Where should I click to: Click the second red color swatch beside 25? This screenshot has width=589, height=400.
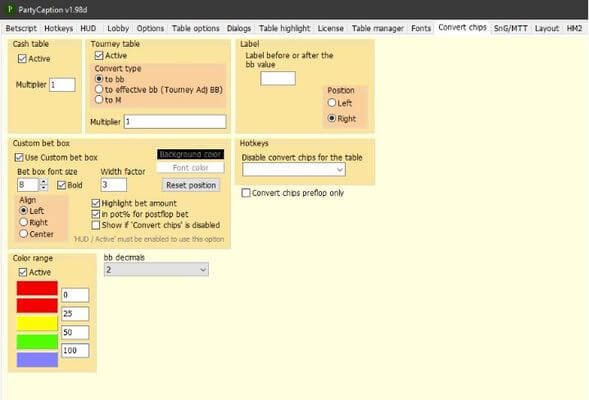pos(37,306)
